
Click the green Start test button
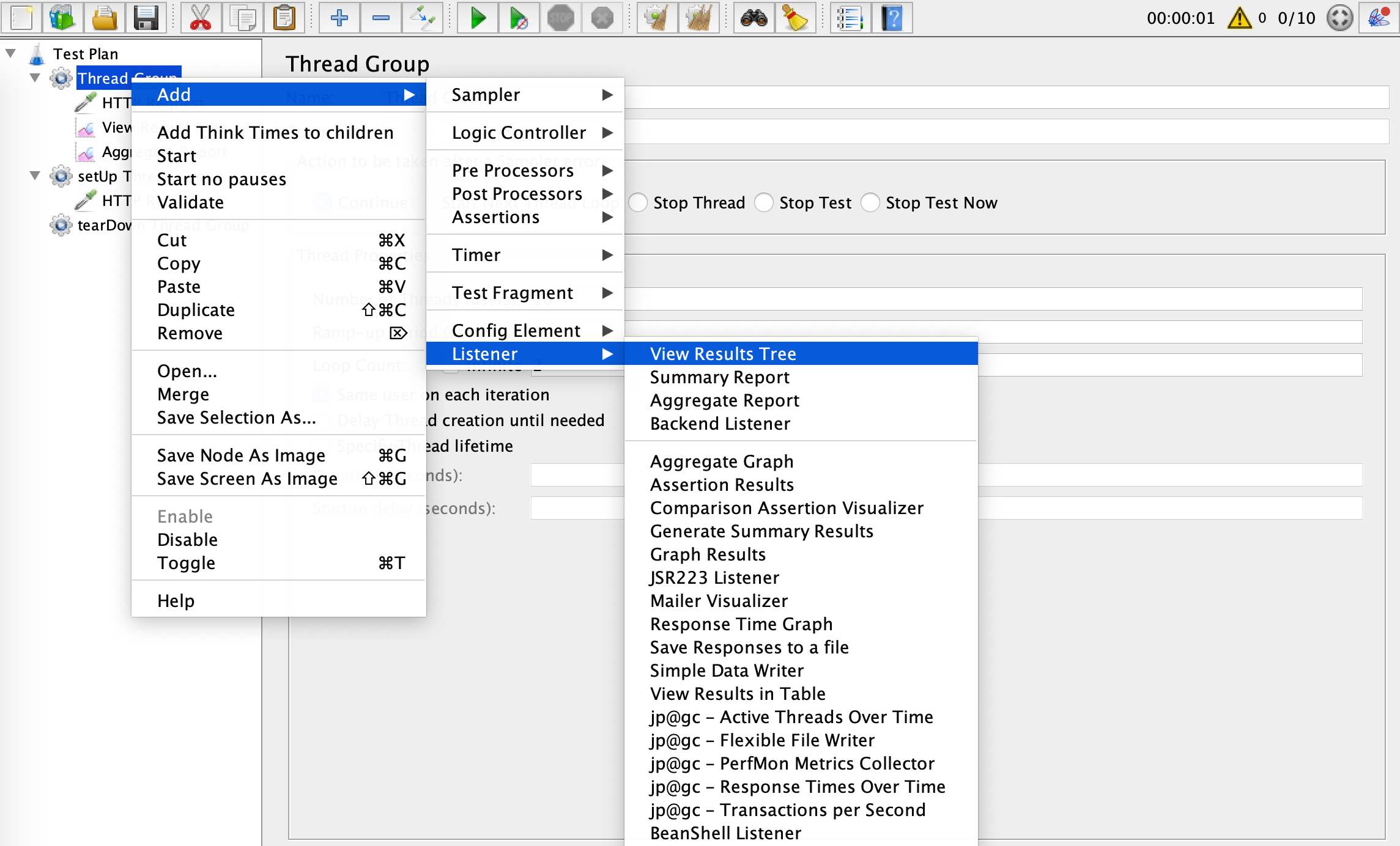coord(478,18)
